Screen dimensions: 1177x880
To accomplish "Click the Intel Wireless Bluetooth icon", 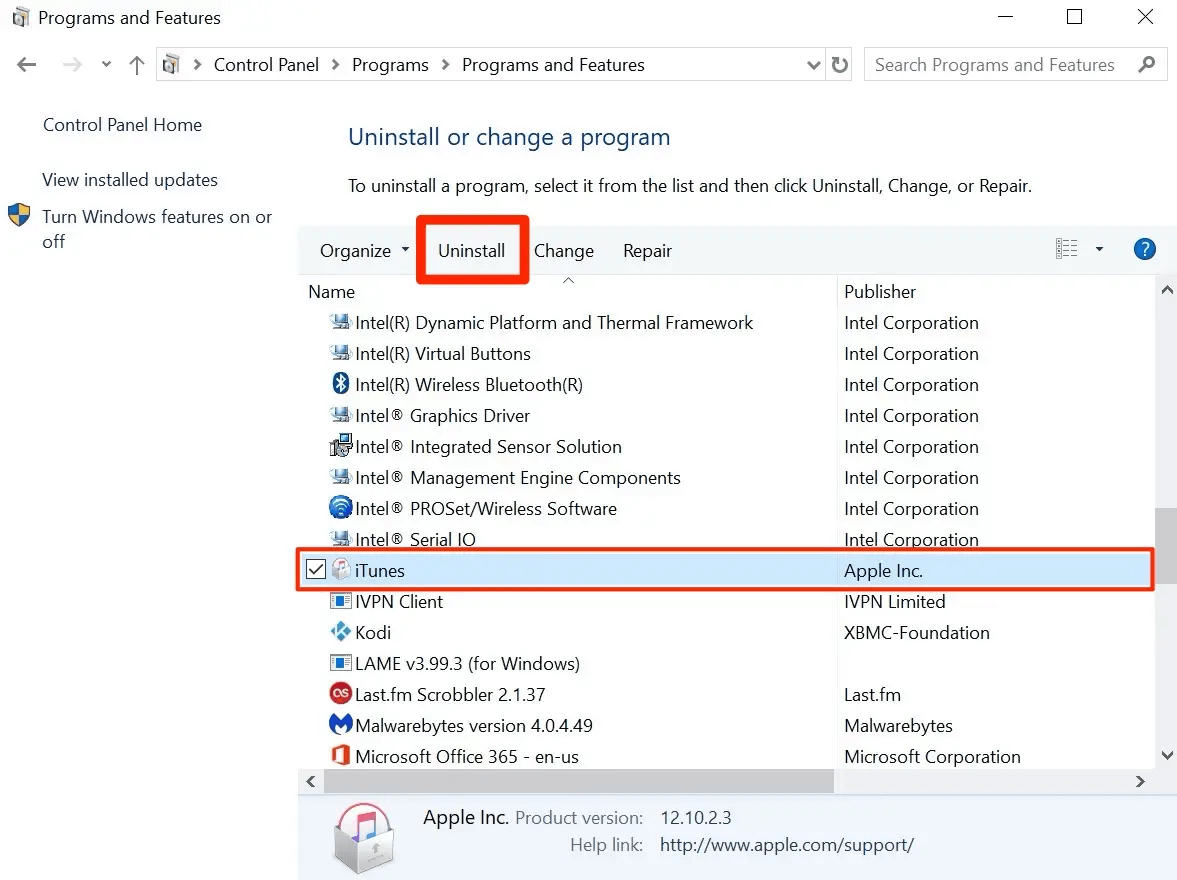I will tap(340, 384).
